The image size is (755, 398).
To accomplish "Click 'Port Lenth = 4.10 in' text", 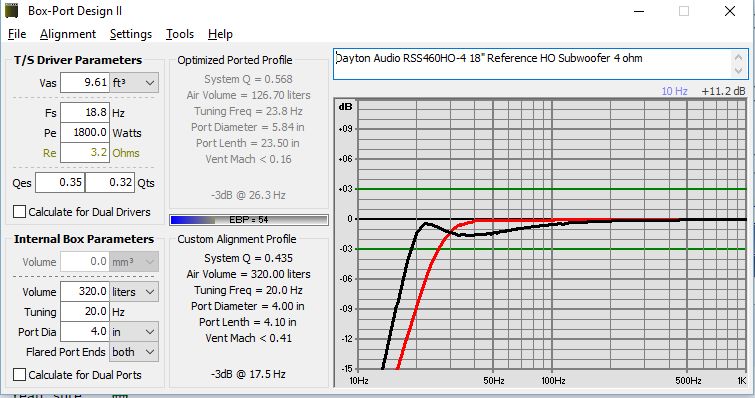I will coord(247,322).
